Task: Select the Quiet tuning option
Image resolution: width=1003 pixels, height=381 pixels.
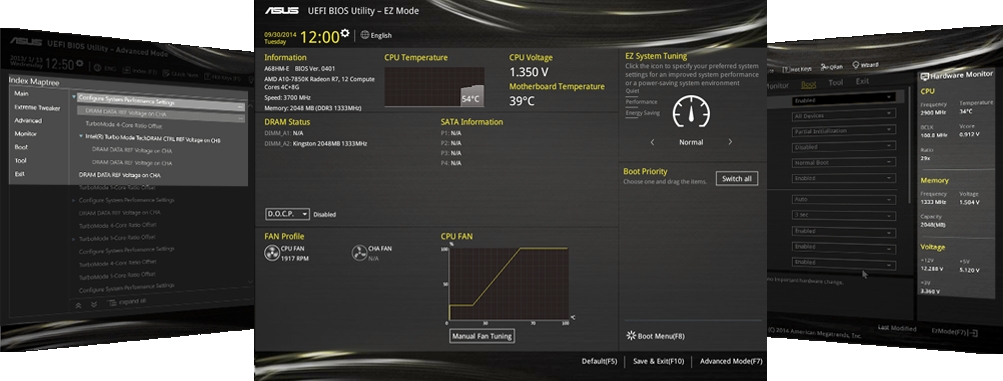Action: tap(632, 91)
